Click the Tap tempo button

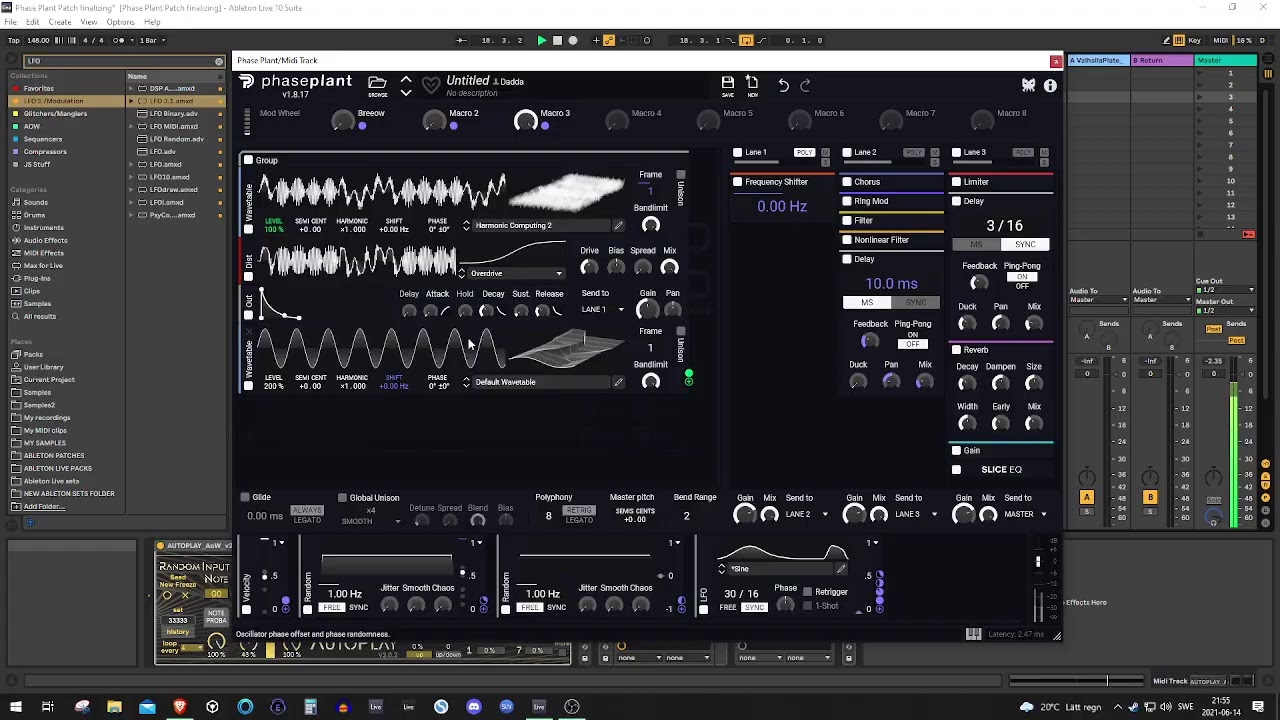13,40
